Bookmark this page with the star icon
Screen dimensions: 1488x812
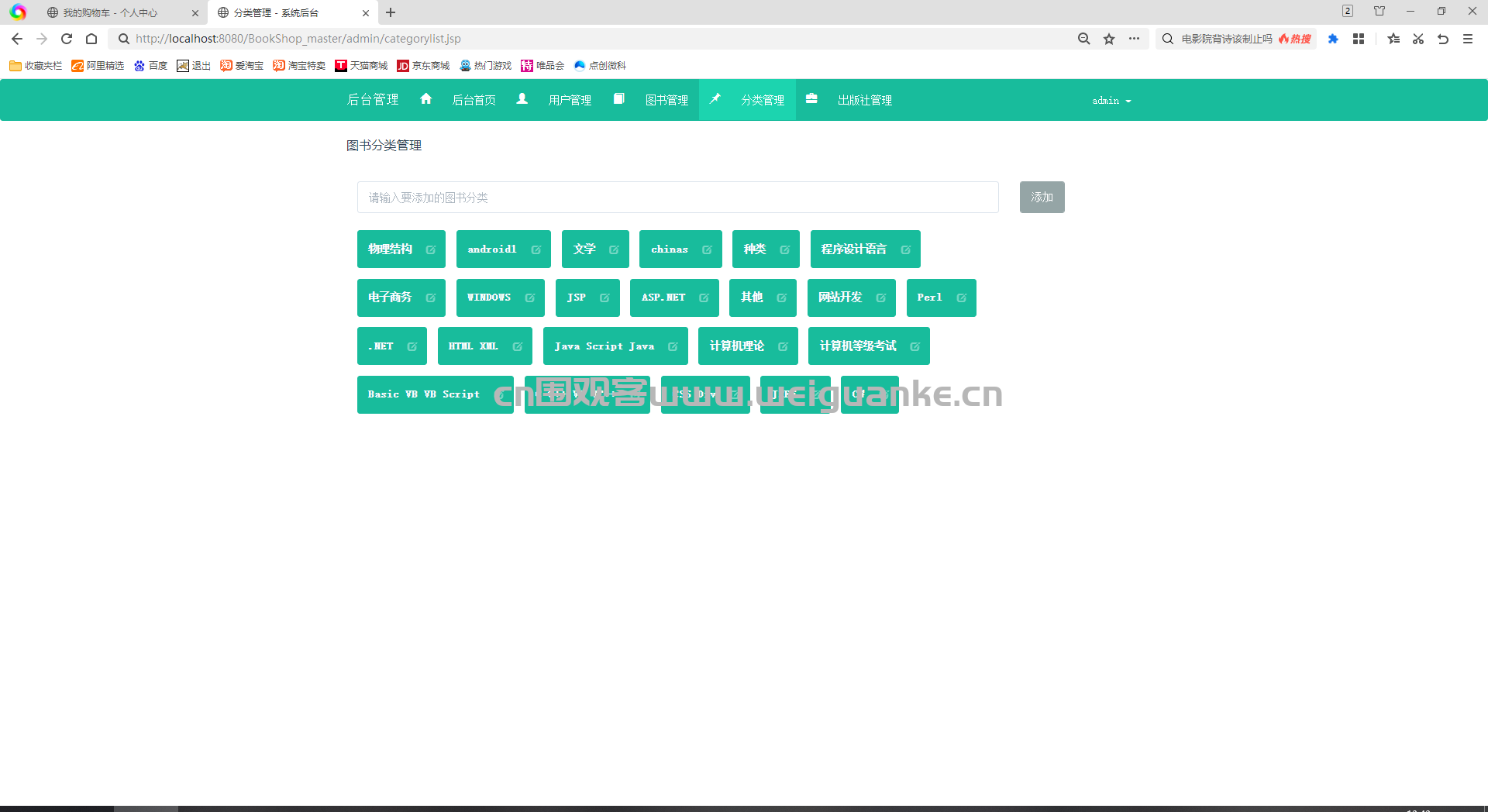[x=1109, y=39]
